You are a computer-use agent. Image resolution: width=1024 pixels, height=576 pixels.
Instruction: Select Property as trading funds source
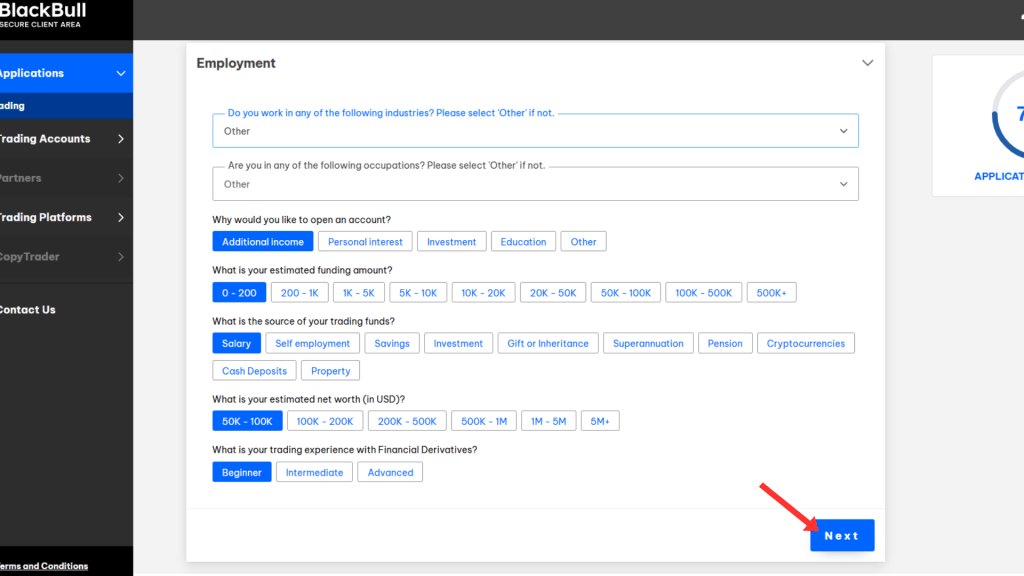tap(330, 370)
